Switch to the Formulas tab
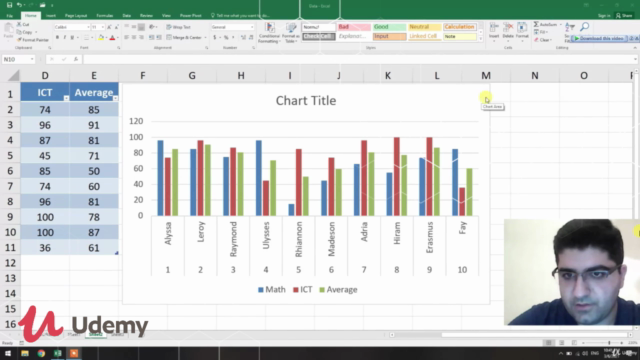 click(104, 16)
